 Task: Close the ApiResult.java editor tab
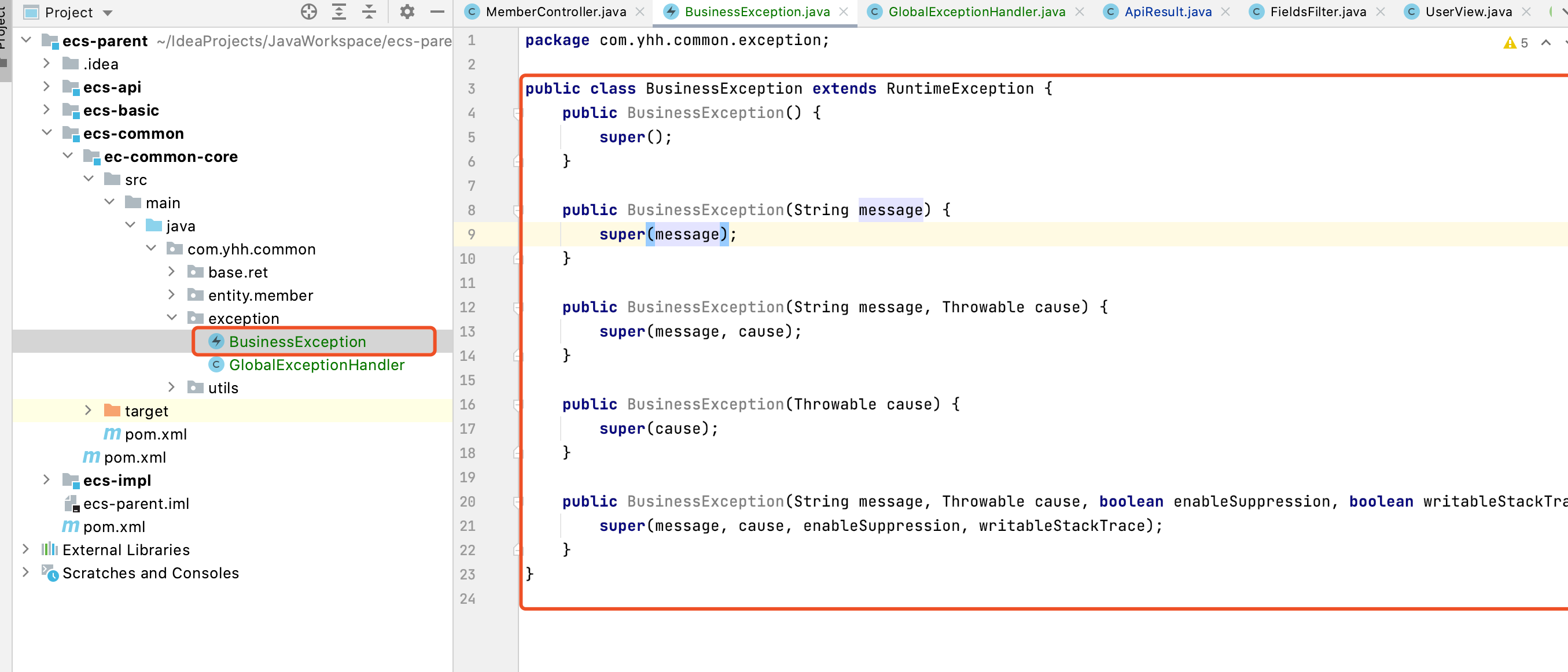coord(1225,12)
